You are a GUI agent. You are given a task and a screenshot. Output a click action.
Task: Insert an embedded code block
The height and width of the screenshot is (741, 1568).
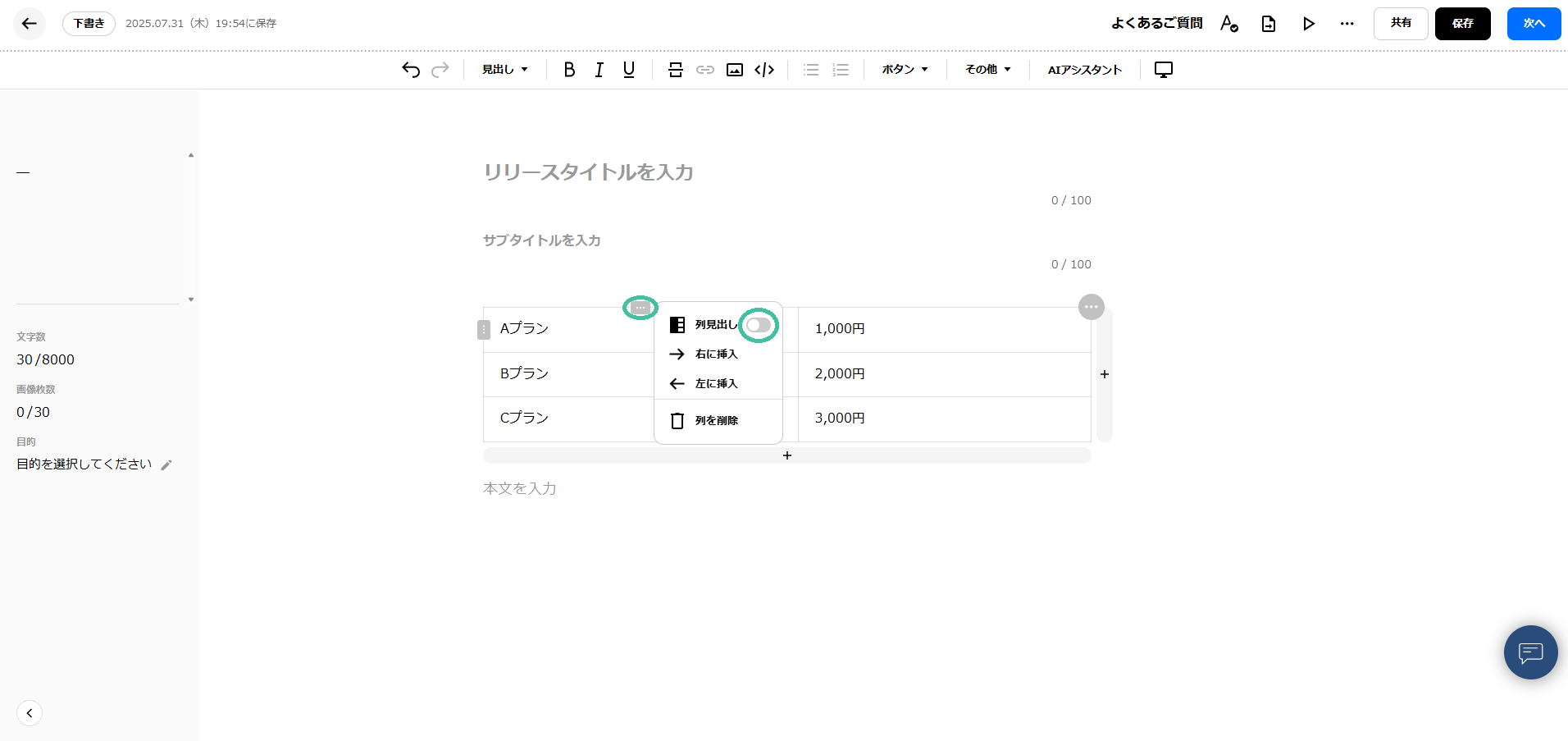point(763,70)
